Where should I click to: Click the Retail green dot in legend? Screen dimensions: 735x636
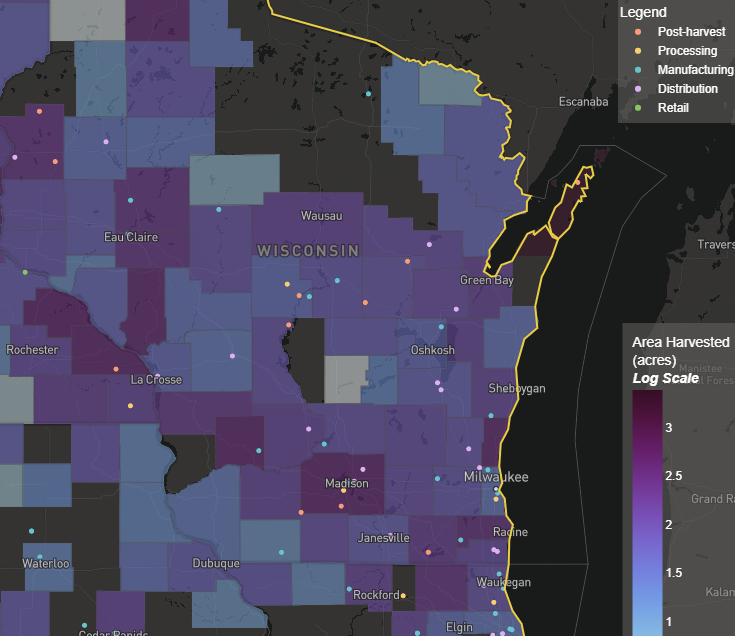(638, 108)
